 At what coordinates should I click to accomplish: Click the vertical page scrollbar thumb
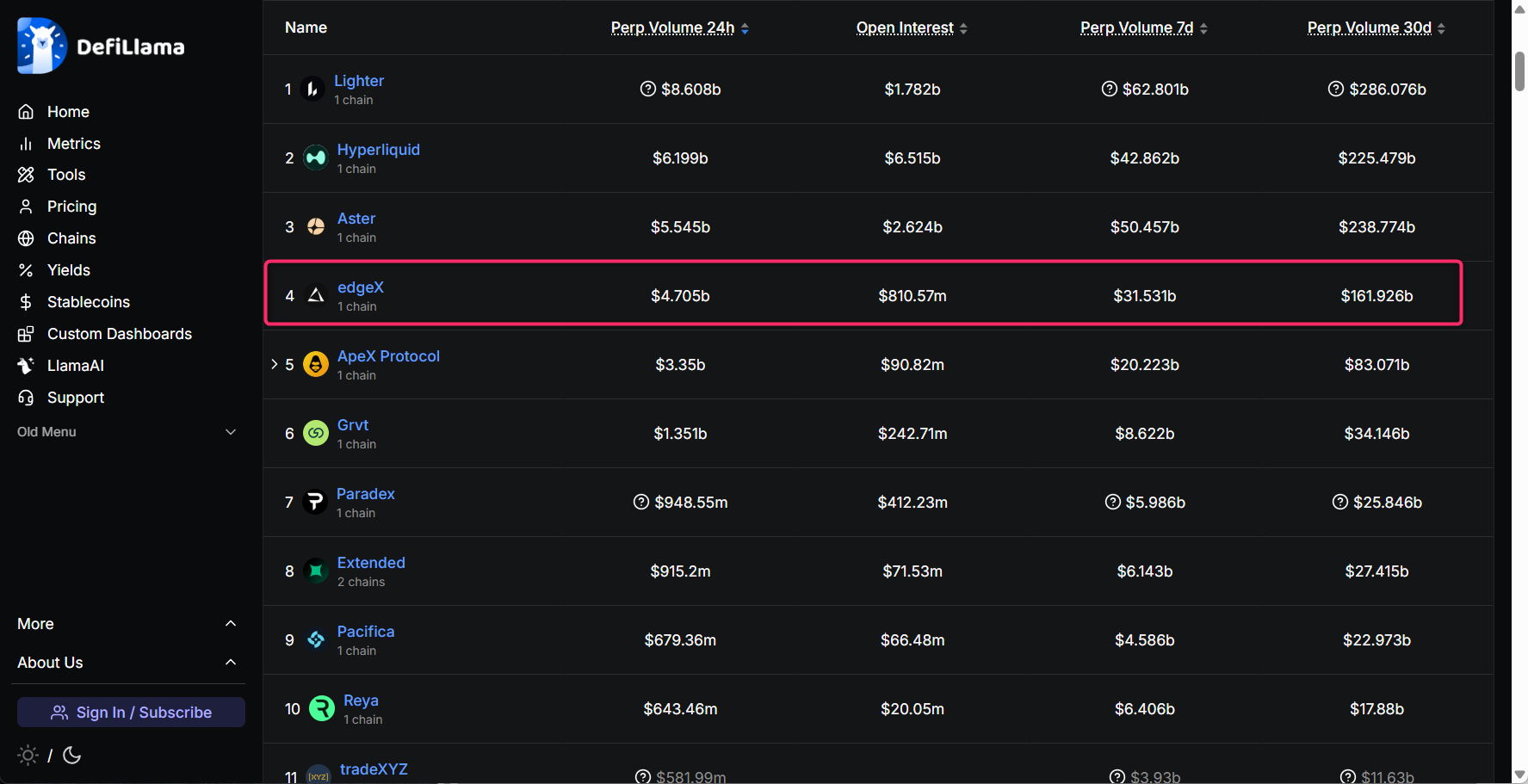click(1519, 71)
